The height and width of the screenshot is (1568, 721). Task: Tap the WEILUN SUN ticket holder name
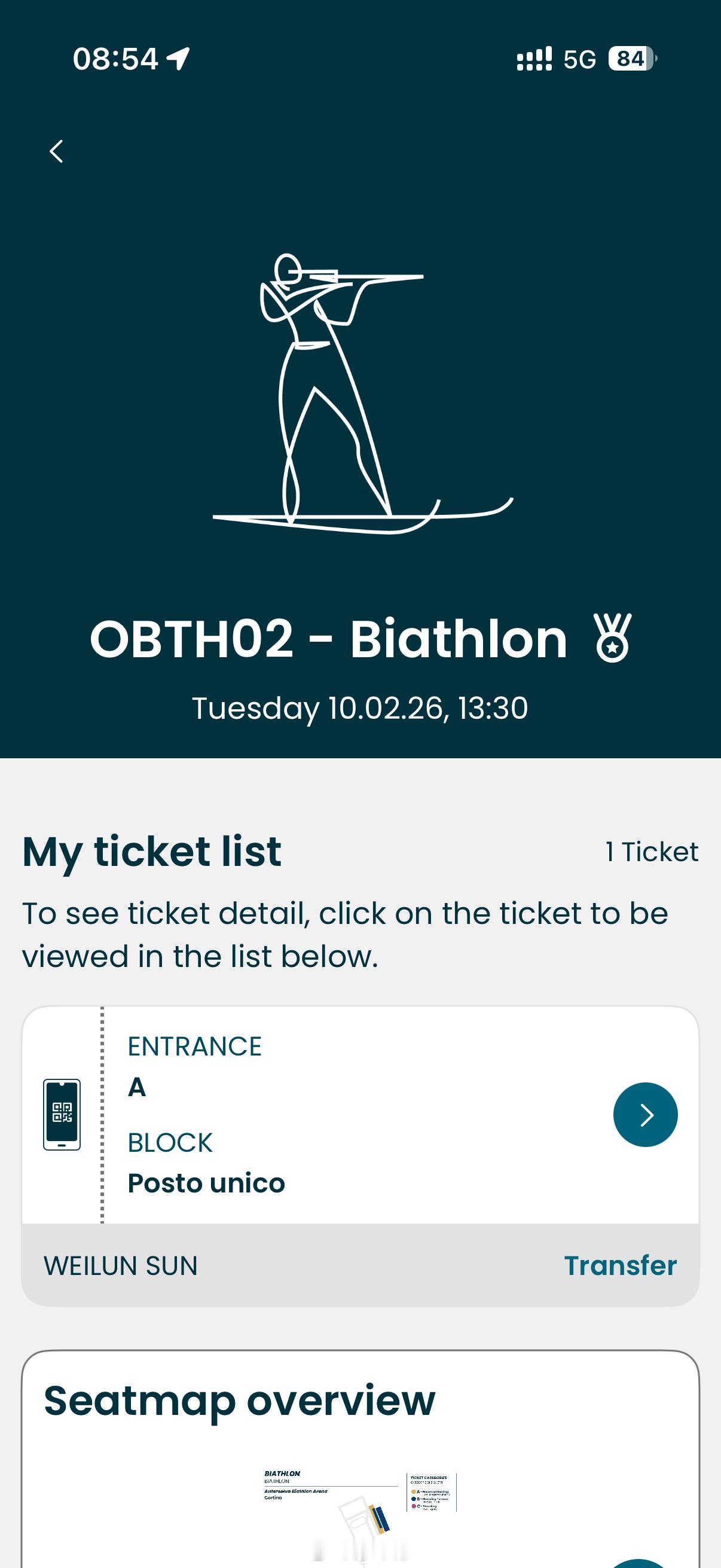click(x=121, y=1266)
